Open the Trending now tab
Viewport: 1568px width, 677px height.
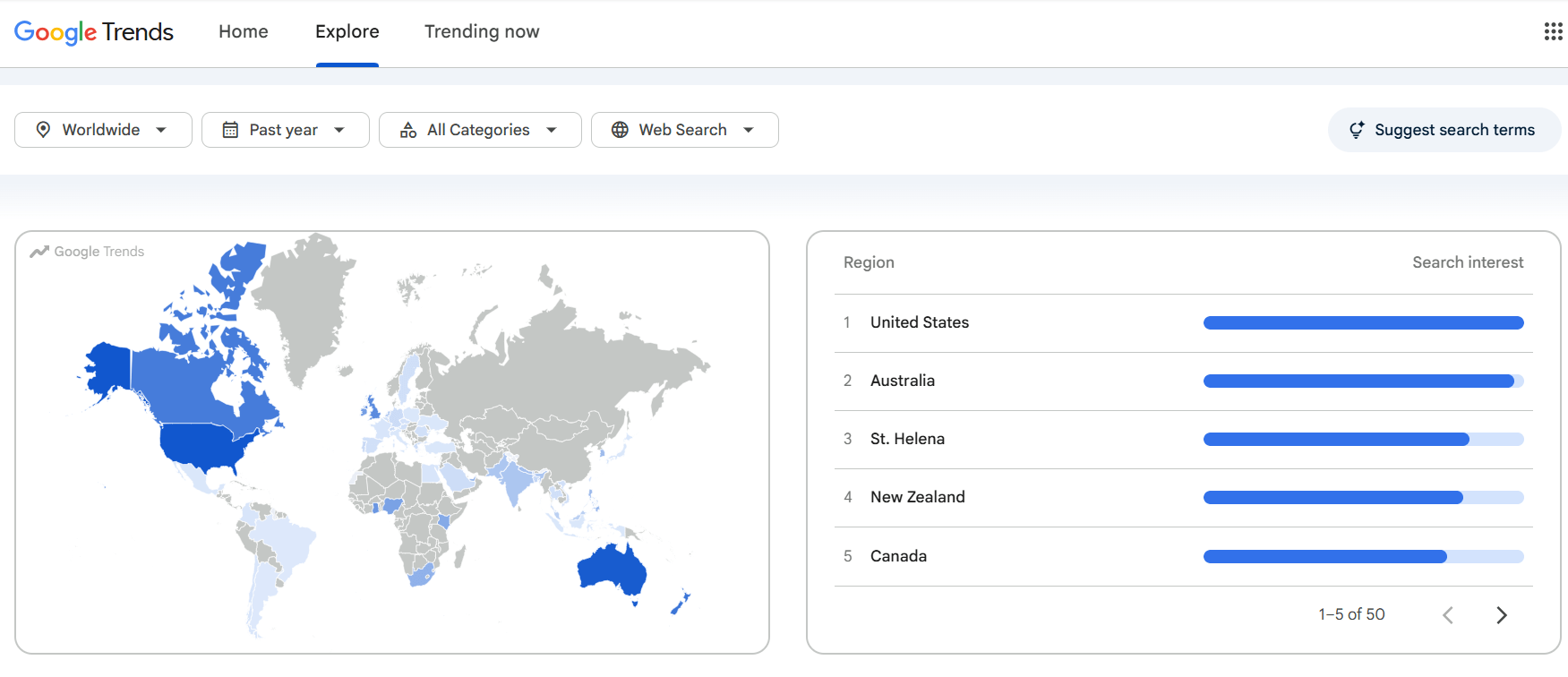482,31
